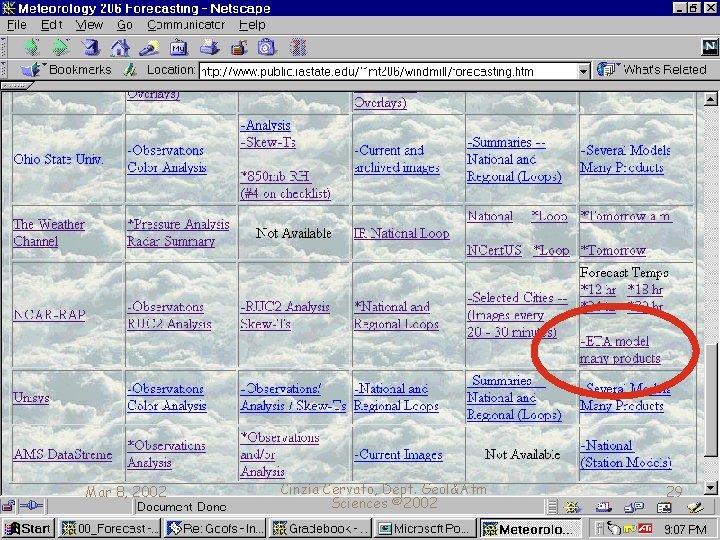Open the ETA model many products link
Image resolution: width=720 pixels, height=540 pixels.
(x=620, y=349)
